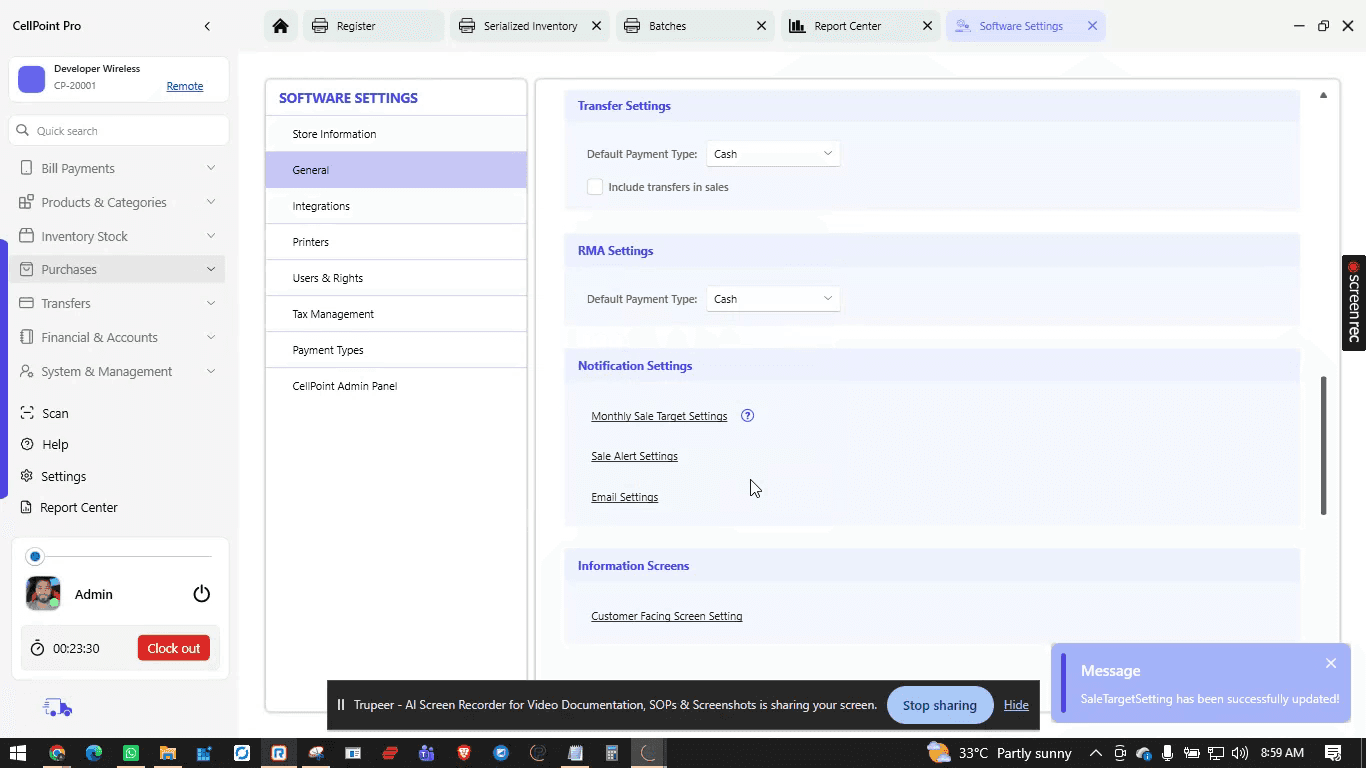
Task: Open Google Chrome from the taskbar
Action: point(57,753)
